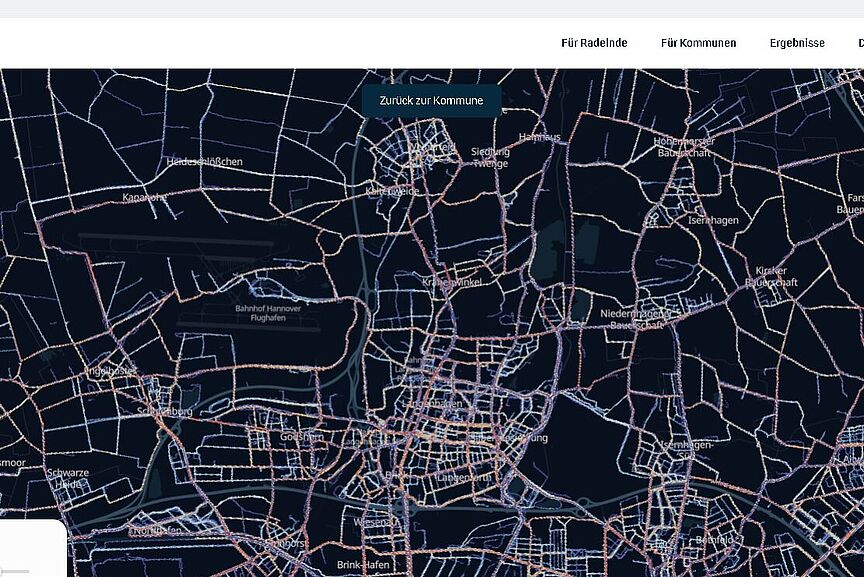864x577 pixels.
Task: Open the "Für Radelnde" menu item
Action: 594,43
